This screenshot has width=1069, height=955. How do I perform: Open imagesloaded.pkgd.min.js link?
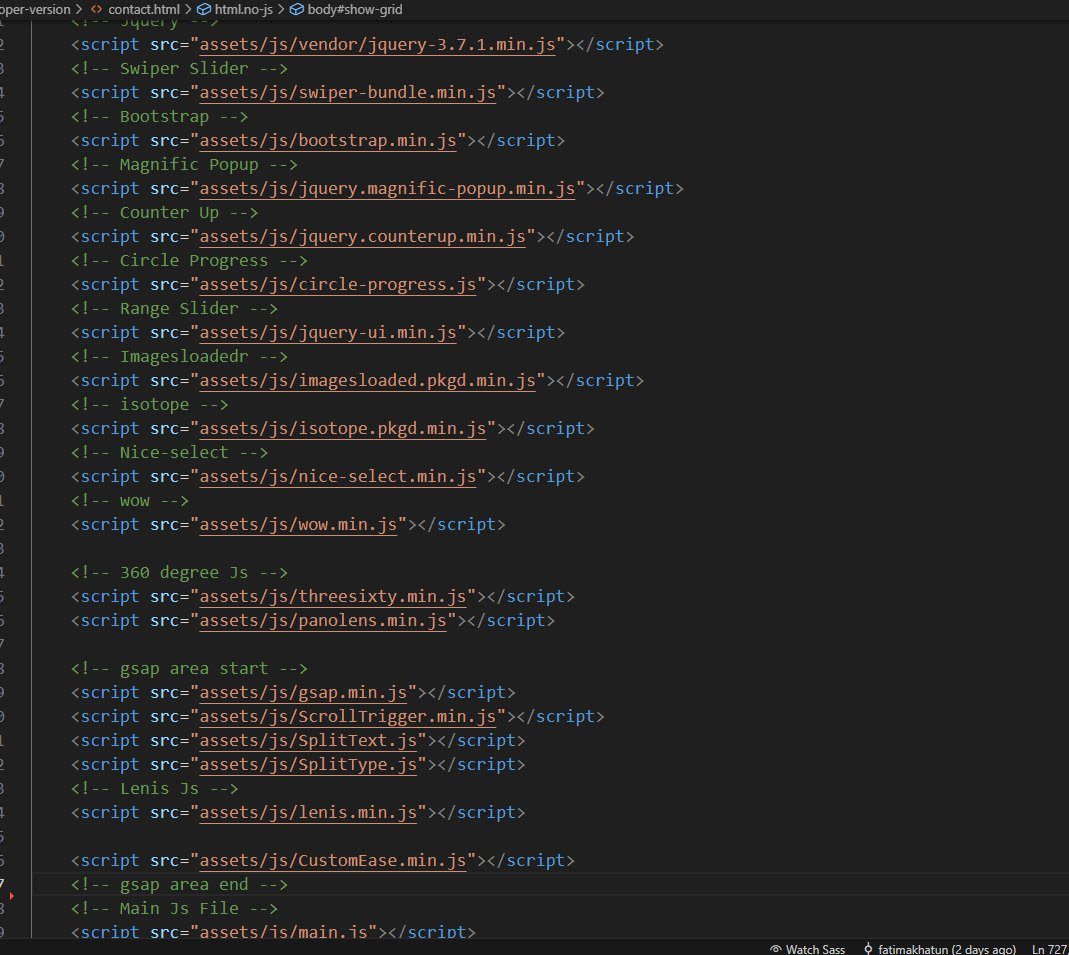point(367,380)
